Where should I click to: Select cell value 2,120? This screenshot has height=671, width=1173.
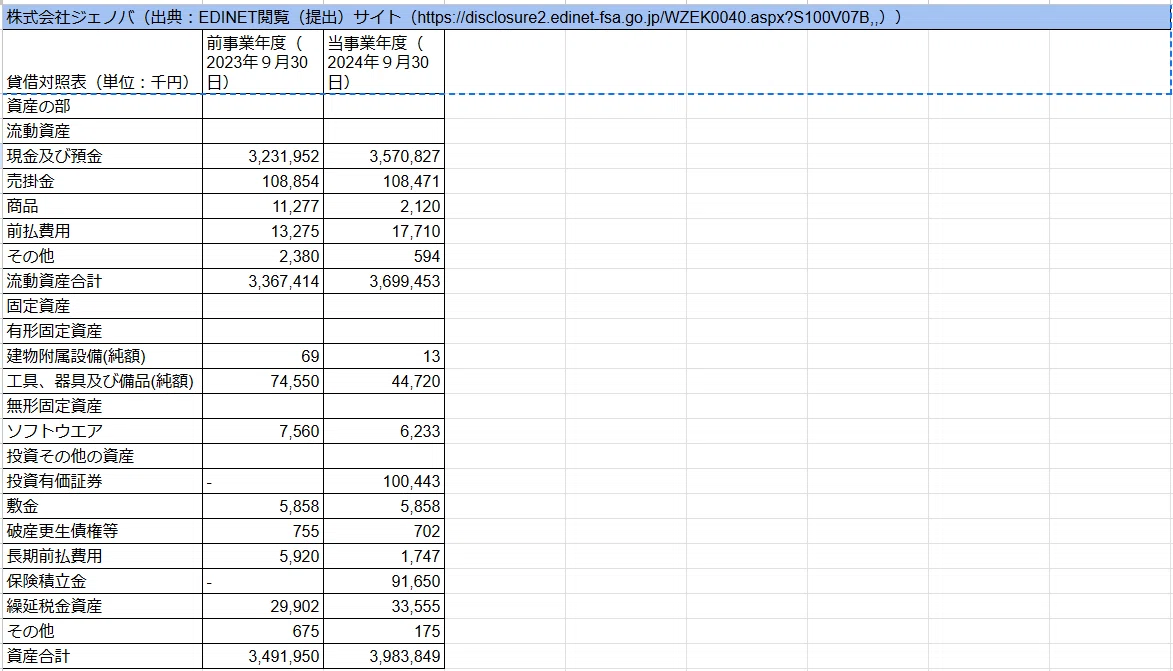point(384,206)
